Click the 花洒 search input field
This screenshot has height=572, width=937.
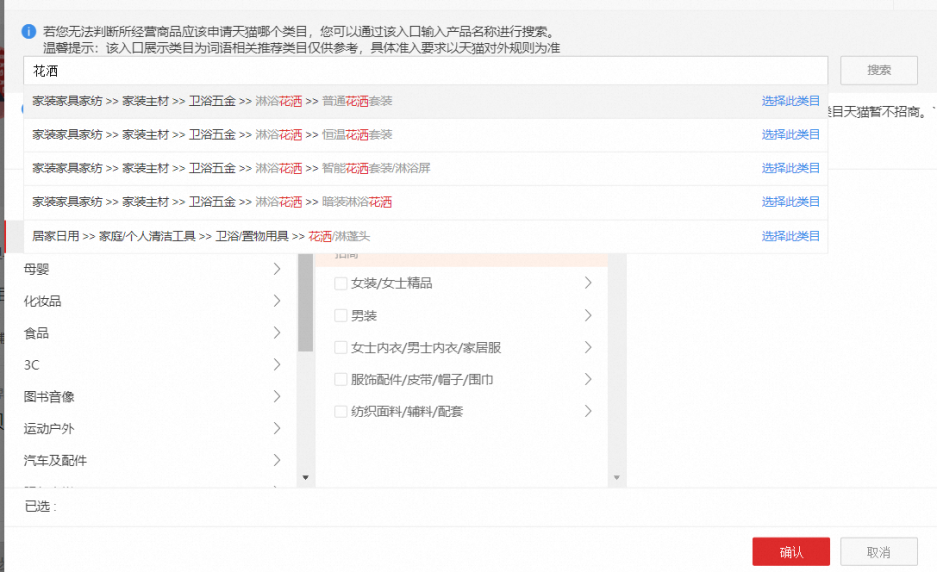click(425, 71)
